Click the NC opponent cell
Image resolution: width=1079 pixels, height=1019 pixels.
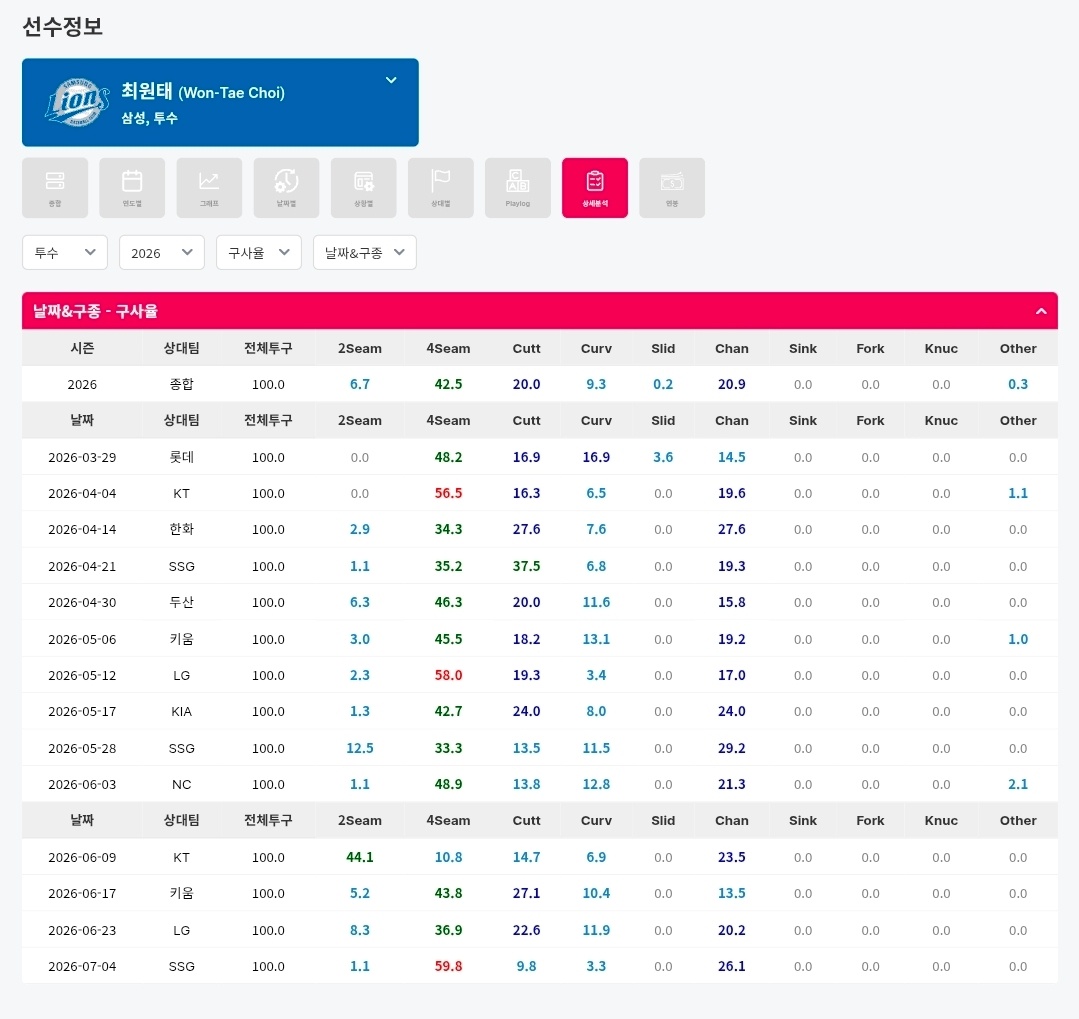182,784
